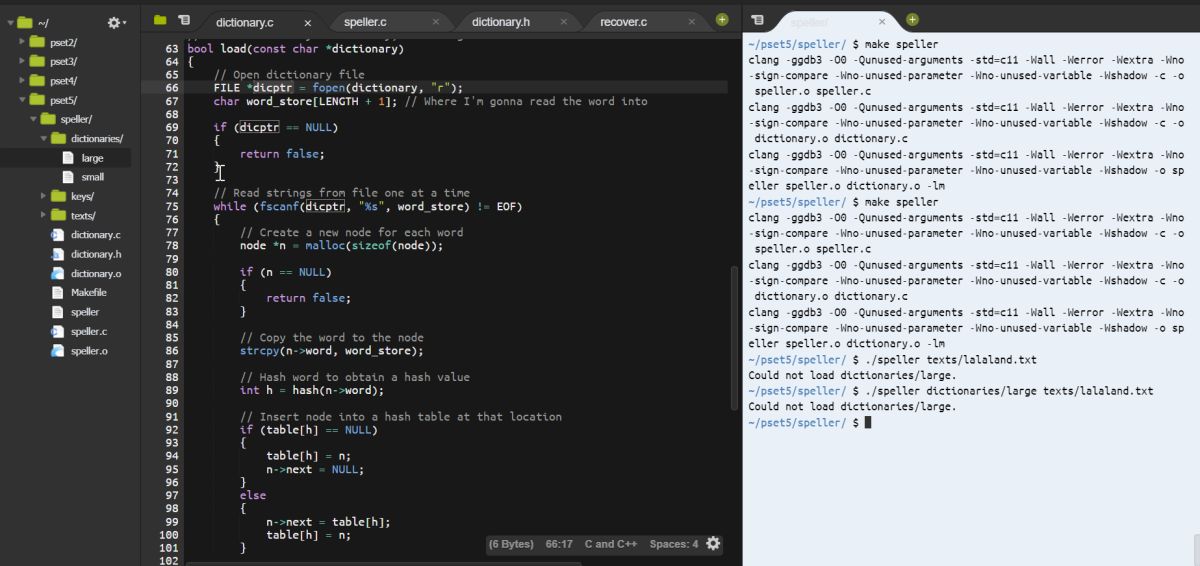Select the file named large
Image resolution: width=1200 pixels, height=566 pixels.
(x=92, y=158)
